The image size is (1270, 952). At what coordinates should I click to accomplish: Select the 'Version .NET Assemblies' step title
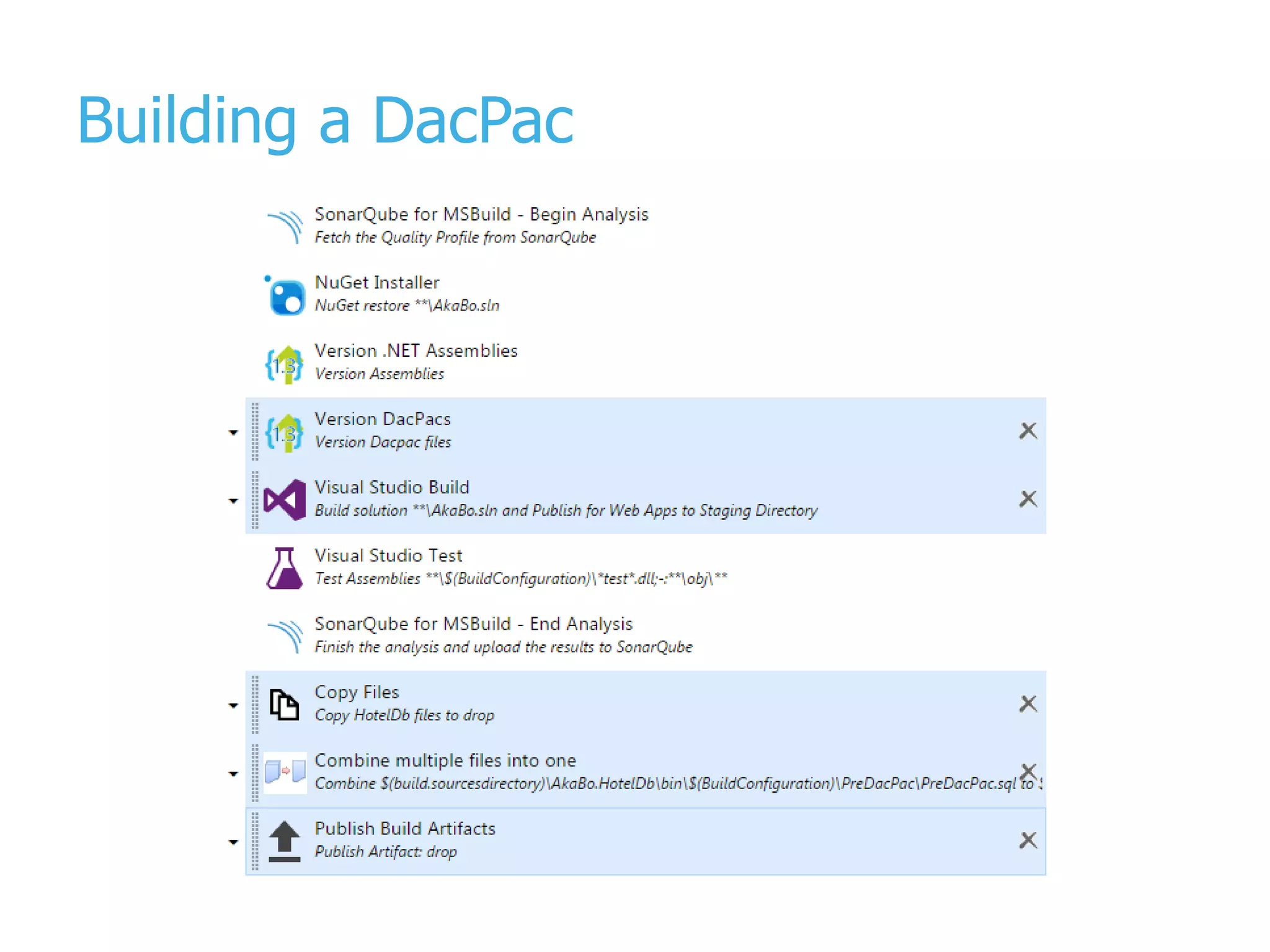(x=415, y=351)
